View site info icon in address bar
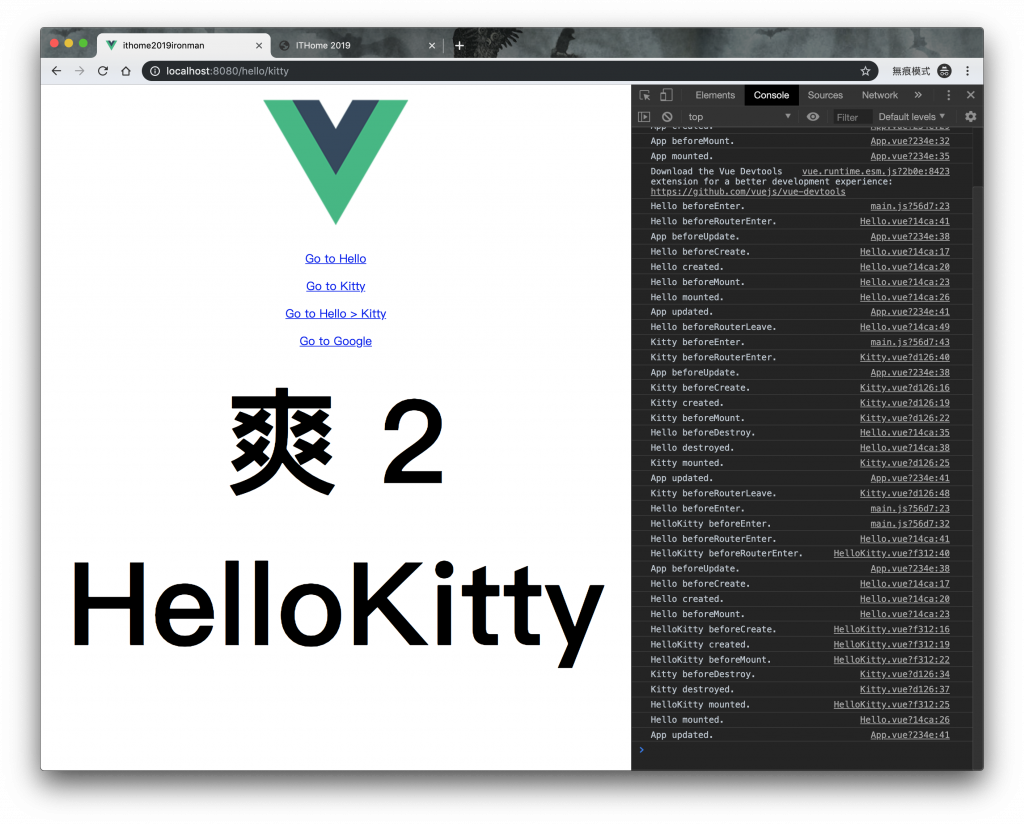The height and width of the screenshot is (824, 1024). coord(155,71)
